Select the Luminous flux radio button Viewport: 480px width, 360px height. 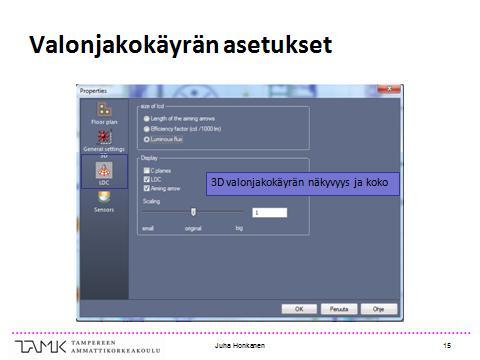pyautogui.click(x=146, y=139)
